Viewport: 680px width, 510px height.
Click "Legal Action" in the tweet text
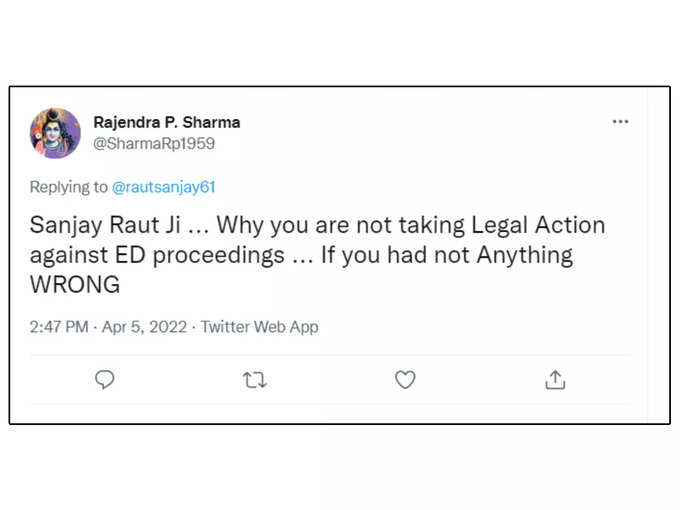538,225
